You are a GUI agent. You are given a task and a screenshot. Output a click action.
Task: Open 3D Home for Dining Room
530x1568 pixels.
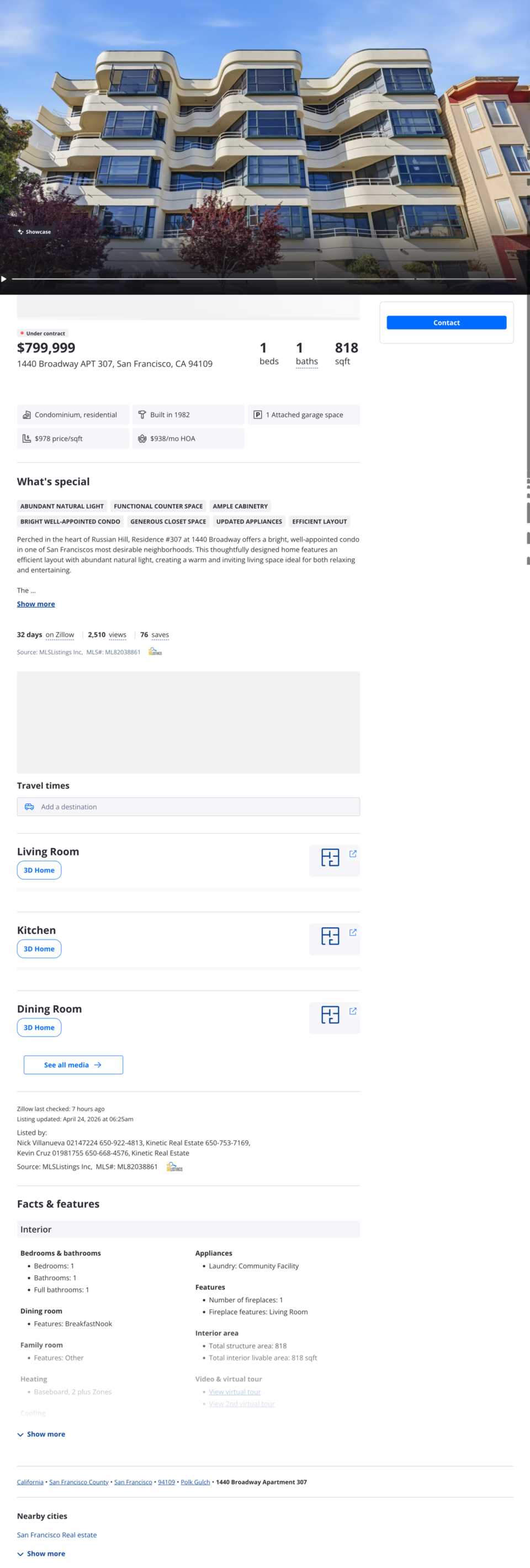39,1028
